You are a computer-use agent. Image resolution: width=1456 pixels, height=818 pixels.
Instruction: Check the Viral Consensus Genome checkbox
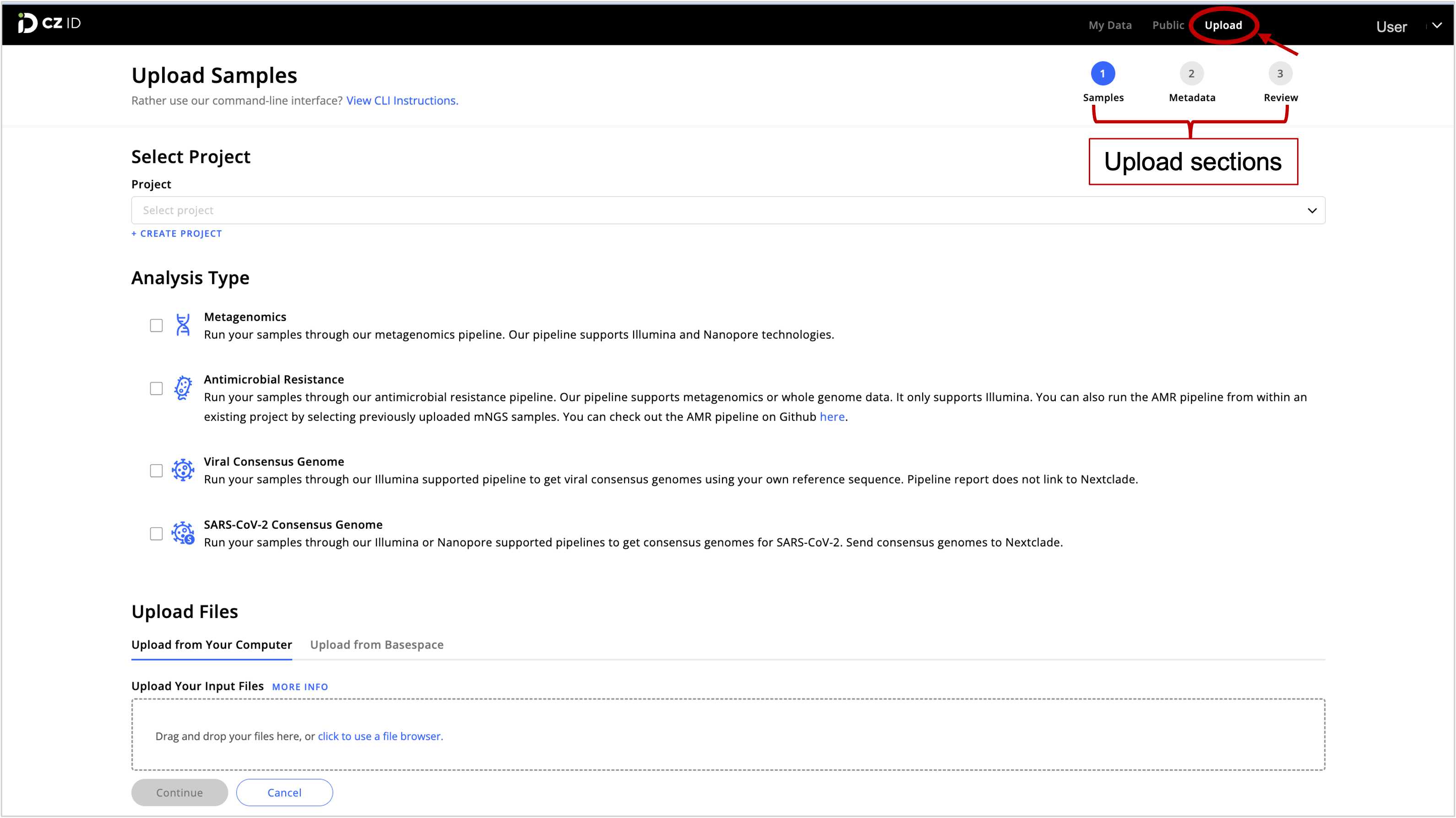coord(156,471)
